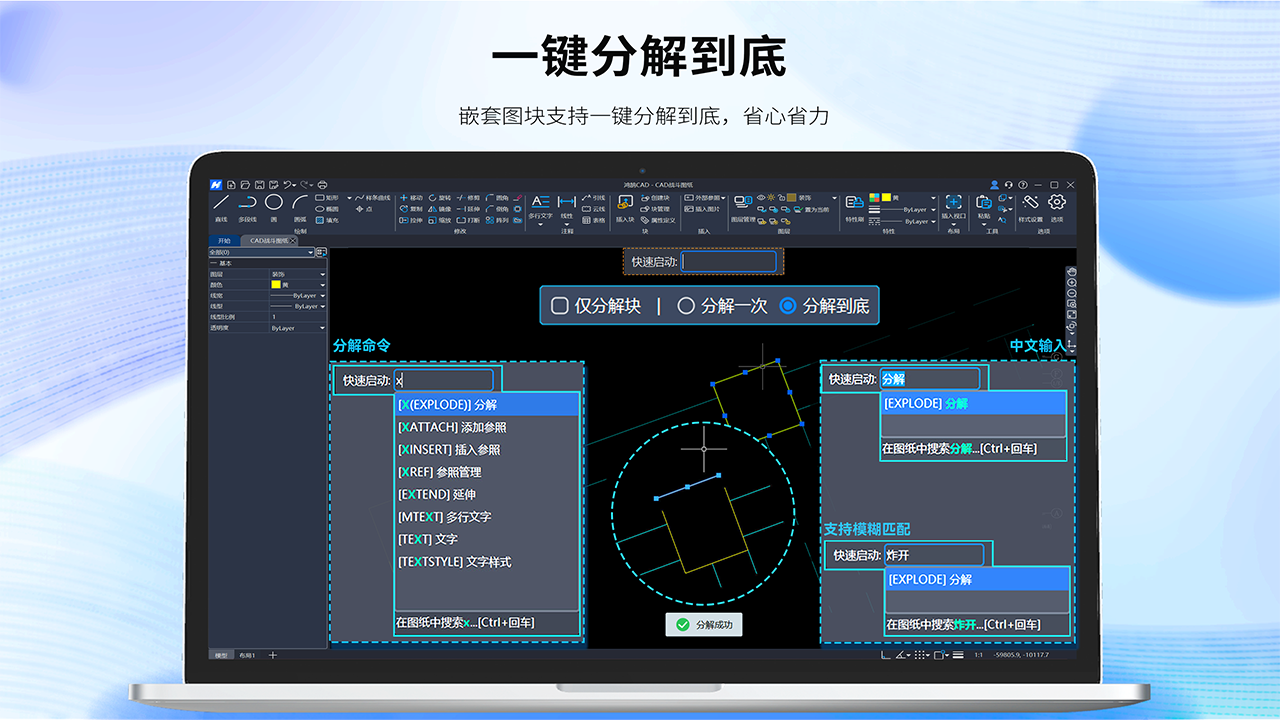Click the Insert Block (插入块) icon

point(624,200)
